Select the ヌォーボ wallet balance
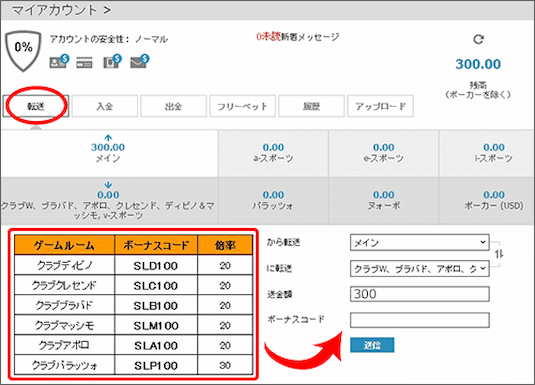Screen dimensions: 535x385 pos(384,201)
